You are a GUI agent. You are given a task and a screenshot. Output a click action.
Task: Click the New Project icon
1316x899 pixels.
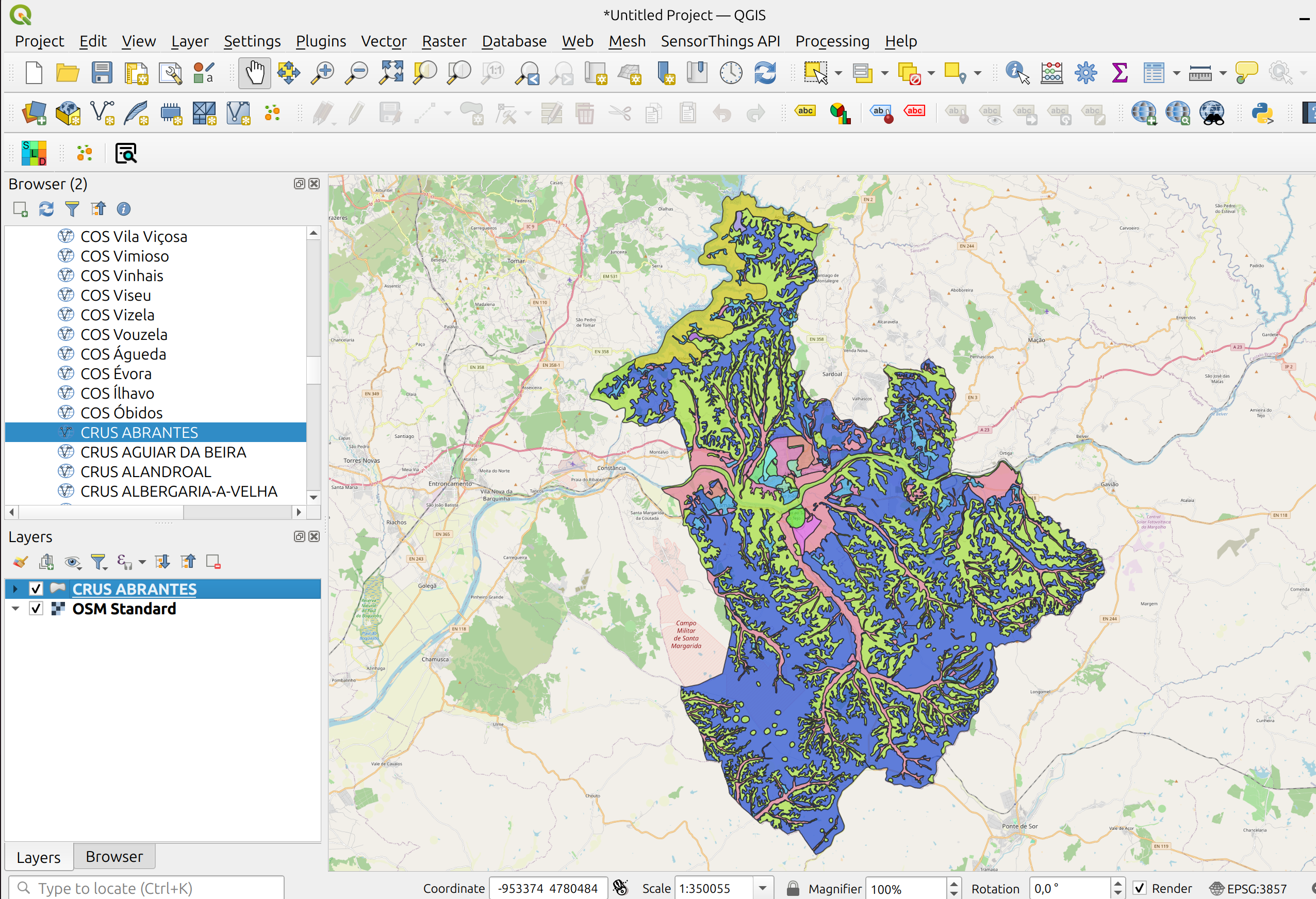point(34,73)
